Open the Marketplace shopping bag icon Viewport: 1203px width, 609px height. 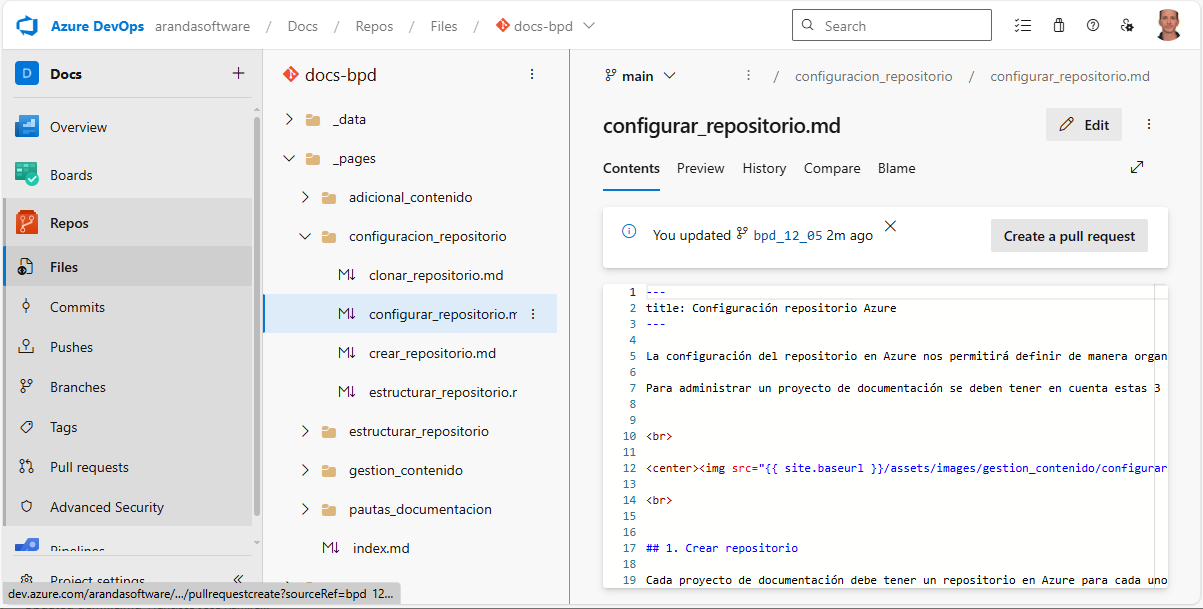pyautogui.click(x=1058, y=26)
